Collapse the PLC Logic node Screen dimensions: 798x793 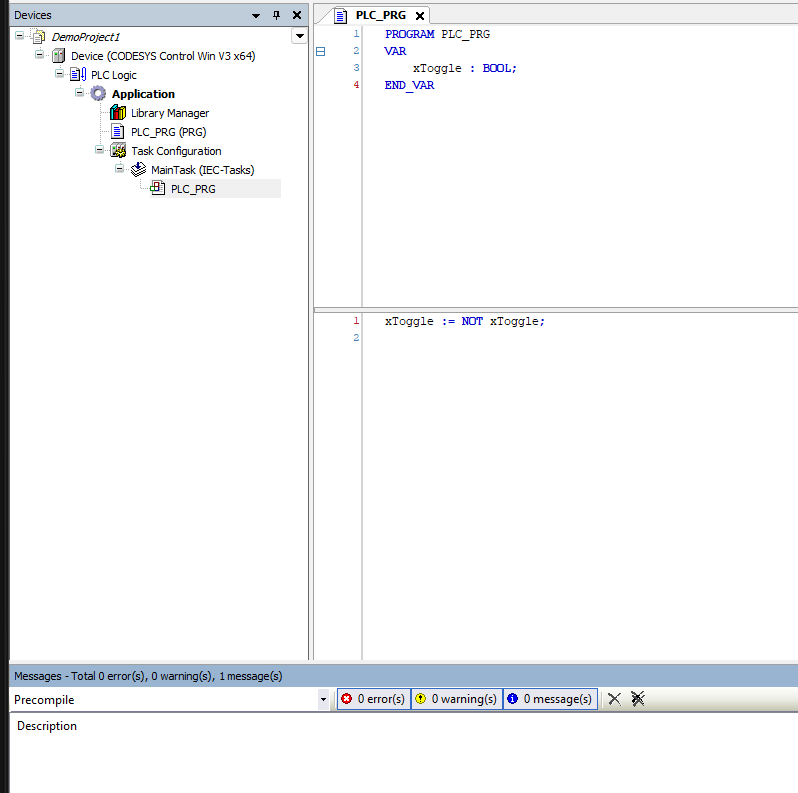click(x=60, y=74)
